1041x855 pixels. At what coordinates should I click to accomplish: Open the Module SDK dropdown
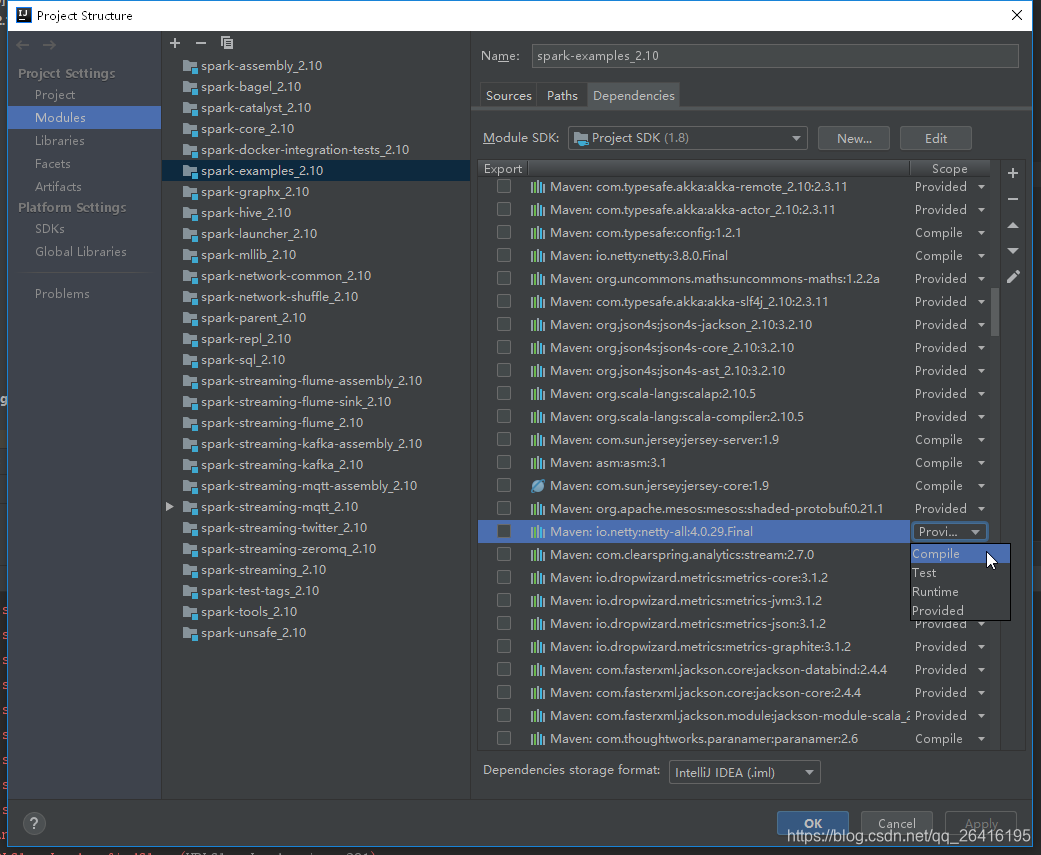pyautogui.click(x=687, y=138)
